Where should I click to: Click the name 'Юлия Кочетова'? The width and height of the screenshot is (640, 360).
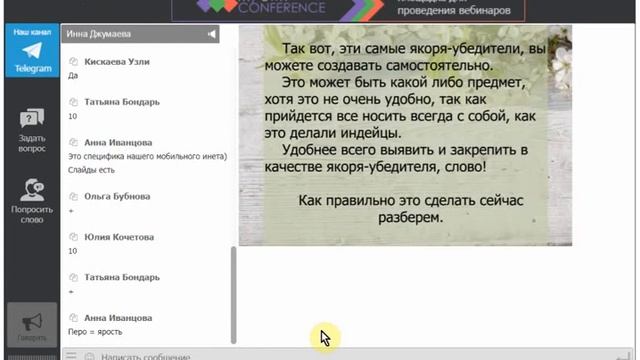tap(119, 237)
